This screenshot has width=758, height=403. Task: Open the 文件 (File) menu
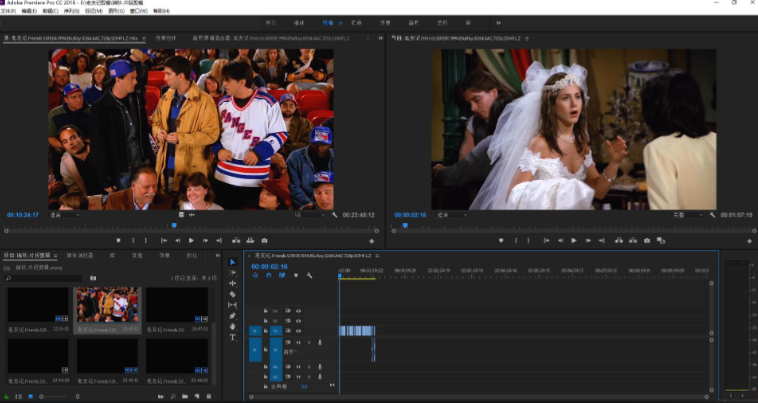8,10
